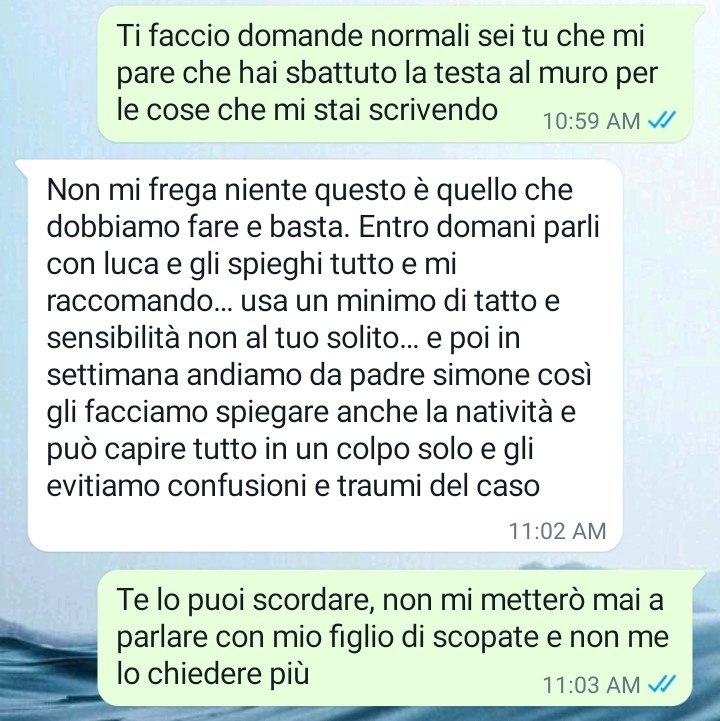Tap the blue read-receipt checkmarks beside 10:59 AM
The image size is (720, 721).
(662, 120)
